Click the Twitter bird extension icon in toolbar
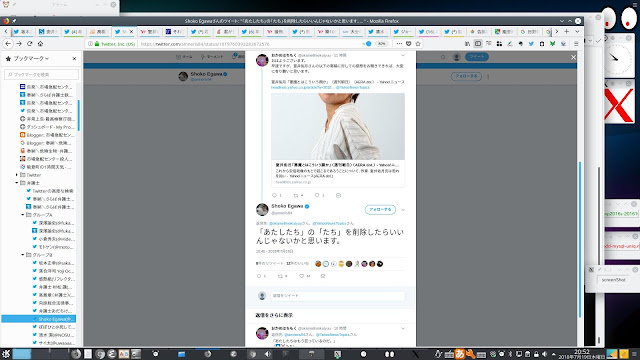The height and width of the screenshot is (360, 640). (x=531, y=44)
